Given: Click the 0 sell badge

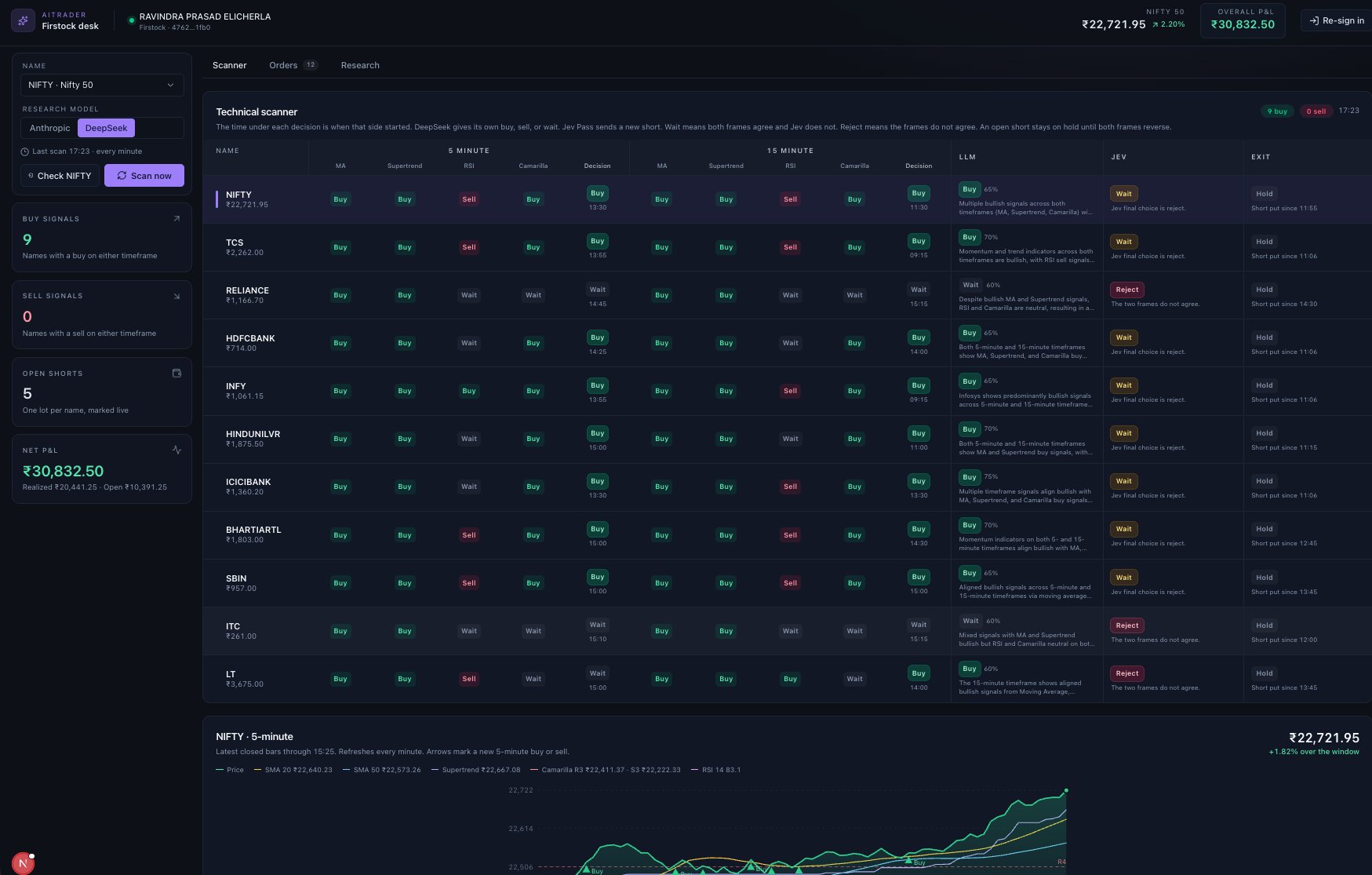Looking at the screenshot, I should [1316, 111].
